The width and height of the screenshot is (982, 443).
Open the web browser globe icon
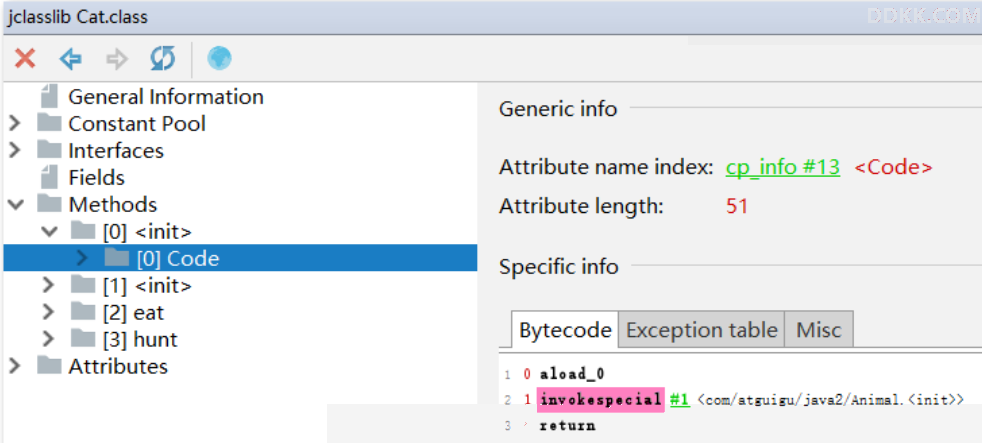[219, 59]
